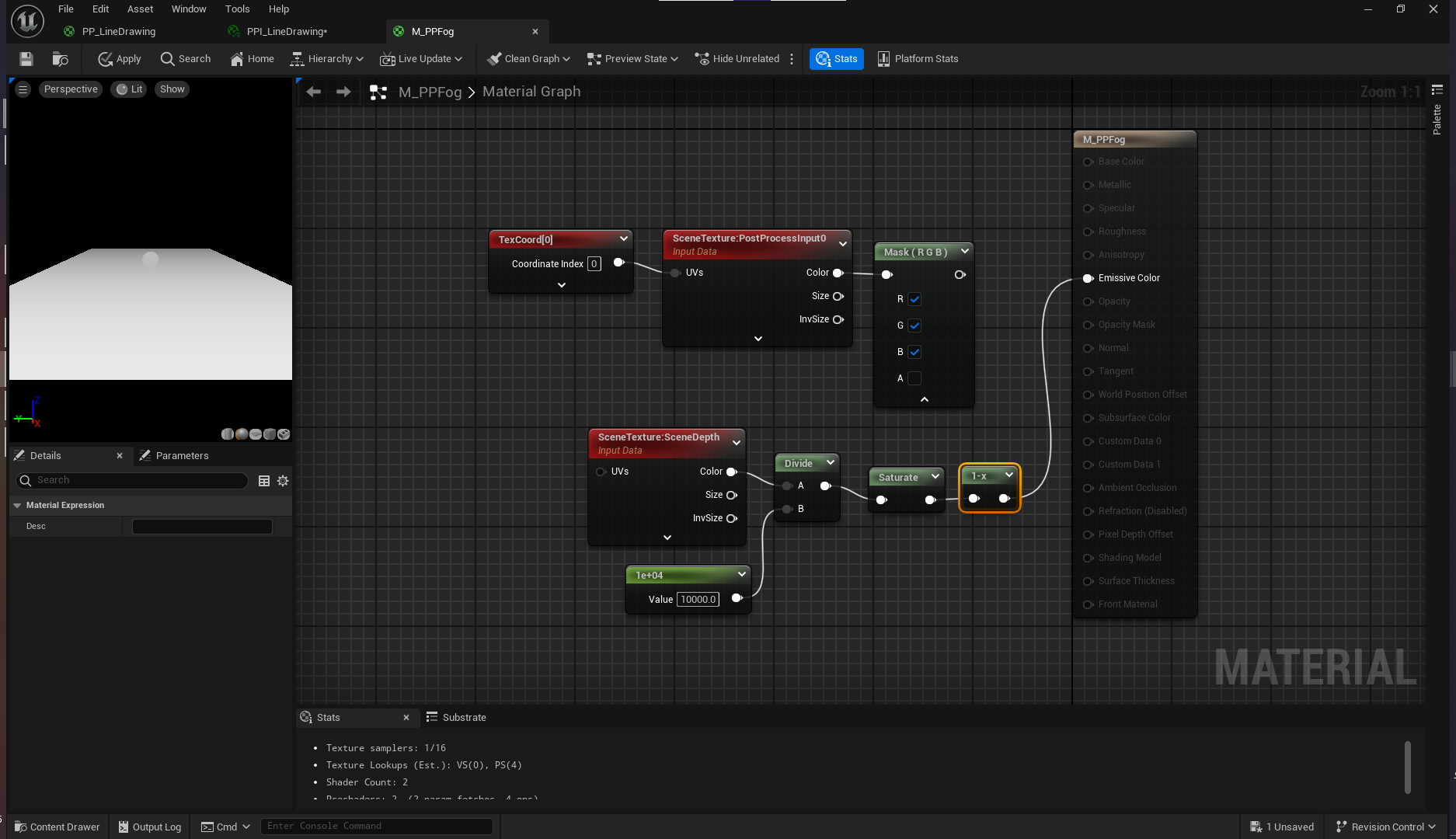Screen dimensions: 1456x839
Task: Open the Output Log
Action: coord(149,827)
